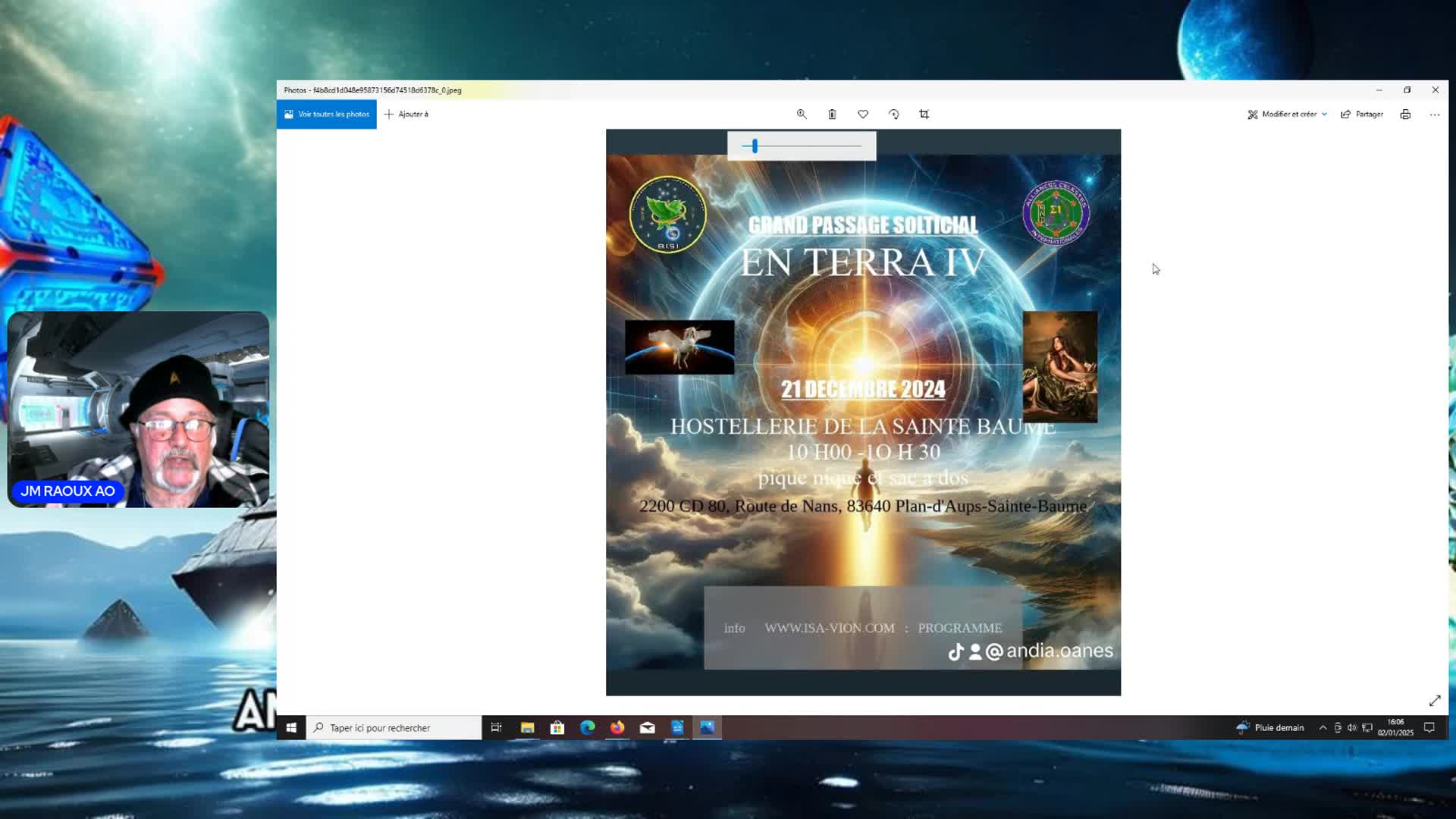Click the BISI round logo on poster
Image resolution: width=1456 pixels, height=819 pixels.
(x=668, y=215)
